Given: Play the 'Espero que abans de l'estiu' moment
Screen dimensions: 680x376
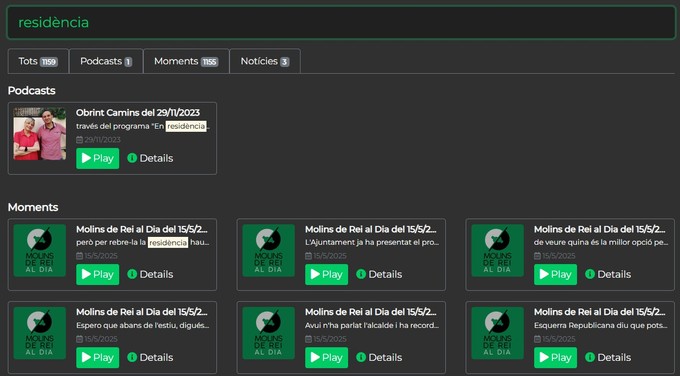Looking at the screenshot, I should pyautogui.click(x=98, y=357).
